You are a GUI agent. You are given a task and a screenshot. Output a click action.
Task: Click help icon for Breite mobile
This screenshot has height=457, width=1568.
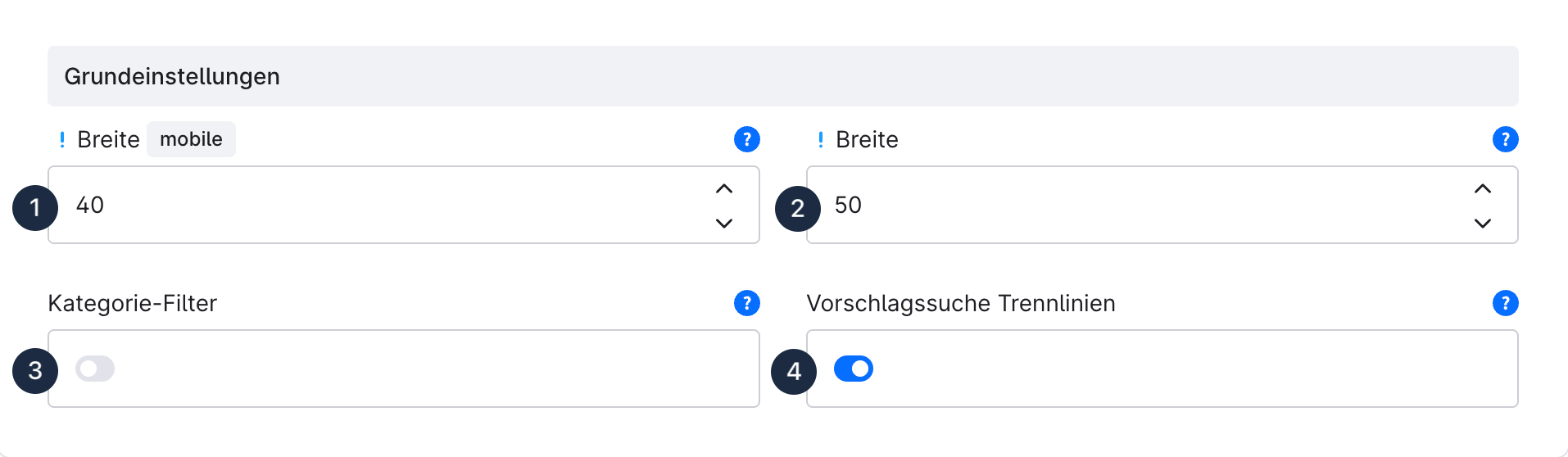tap(746, 139)
